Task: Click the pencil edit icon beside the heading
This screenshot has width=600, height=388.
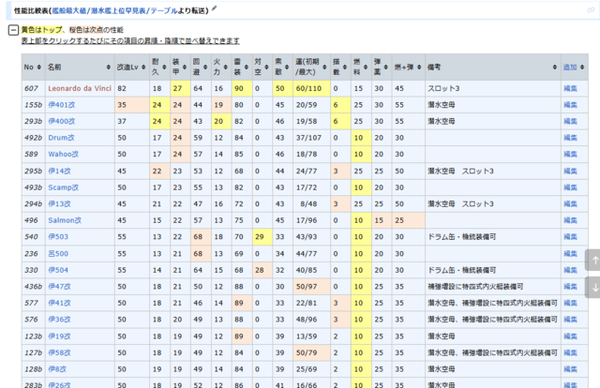Action: [x=214, y=8]
